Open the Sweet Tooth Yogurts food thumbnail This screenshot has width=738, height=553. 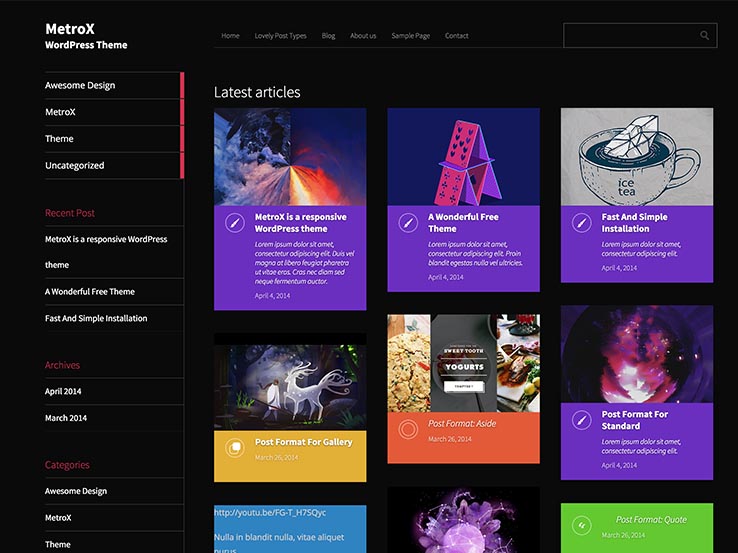[x=464, y=363]
